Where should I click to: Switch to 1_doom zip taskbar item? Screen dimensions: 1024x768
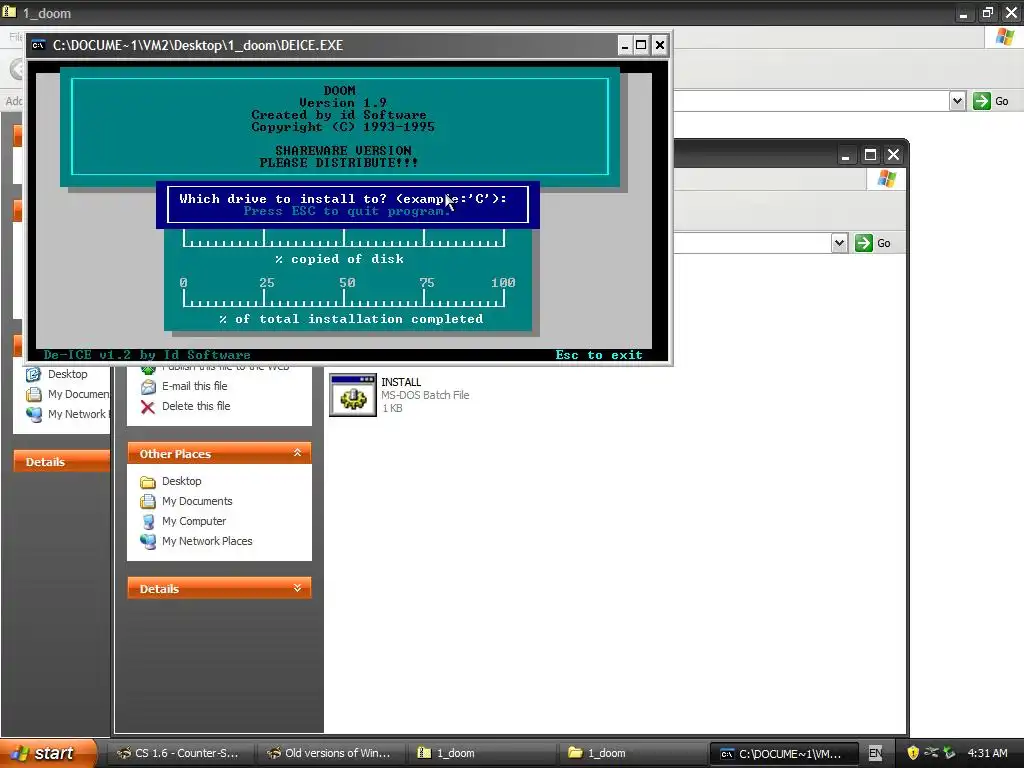pos(482,753)
